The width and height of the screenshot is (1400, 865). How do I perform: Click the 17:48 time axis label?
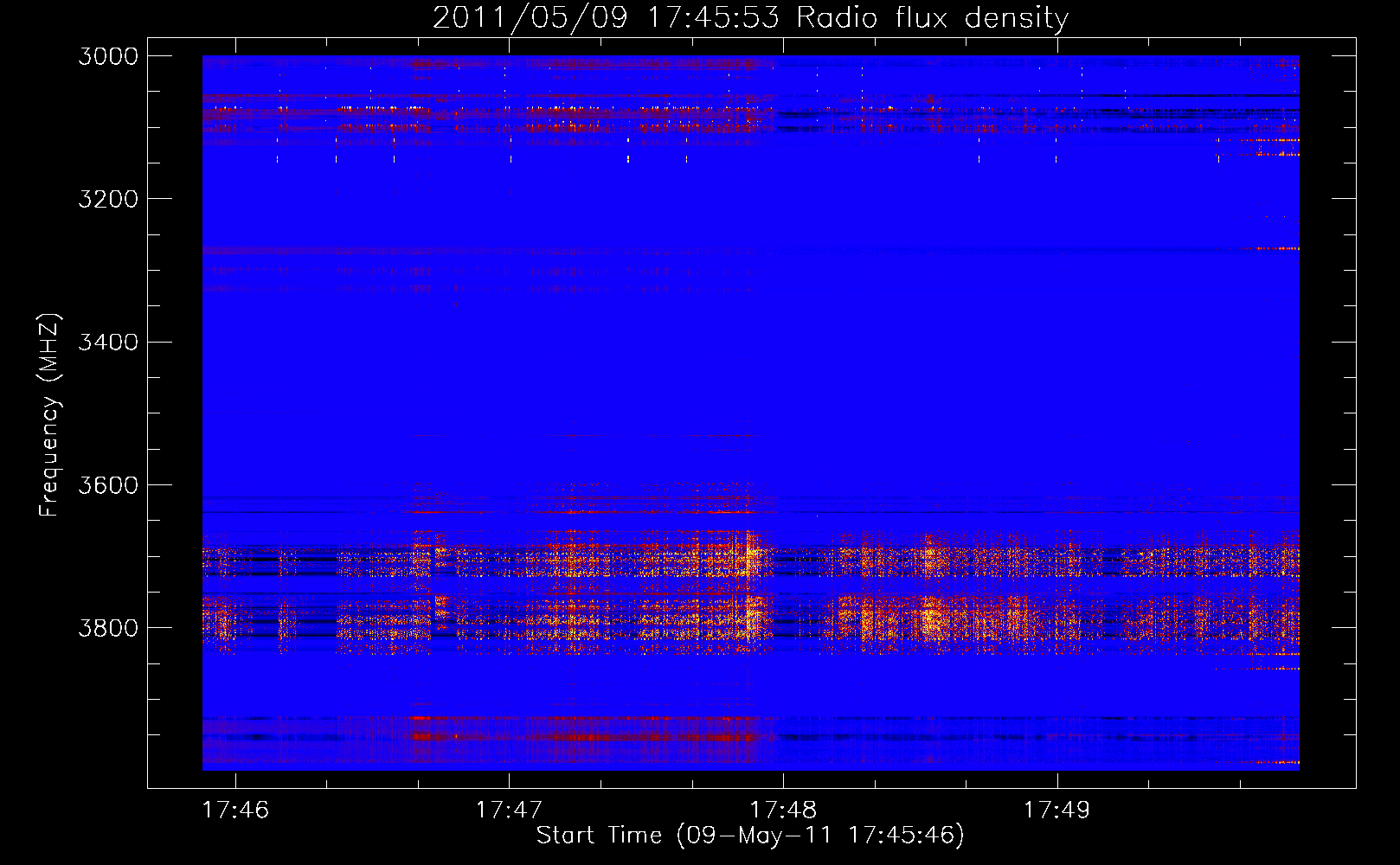click(783, 810)
